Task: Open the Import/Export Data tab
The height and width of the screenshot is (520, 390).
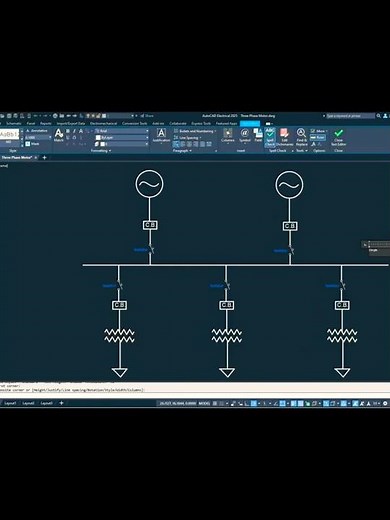Action: click(x=71, y=123)
